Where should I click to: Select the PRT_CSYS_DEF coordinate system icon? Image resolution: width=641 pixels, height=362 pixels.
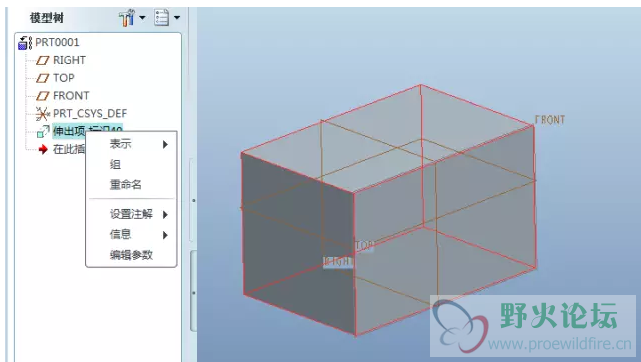(x=43, y=114)
